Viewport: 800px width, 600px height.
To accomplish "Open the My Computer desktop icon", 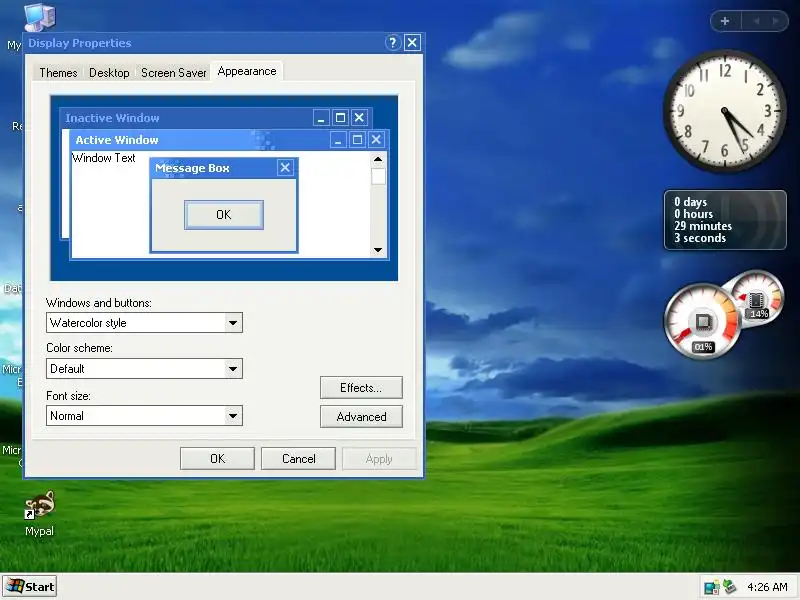I will coord(40,16).
